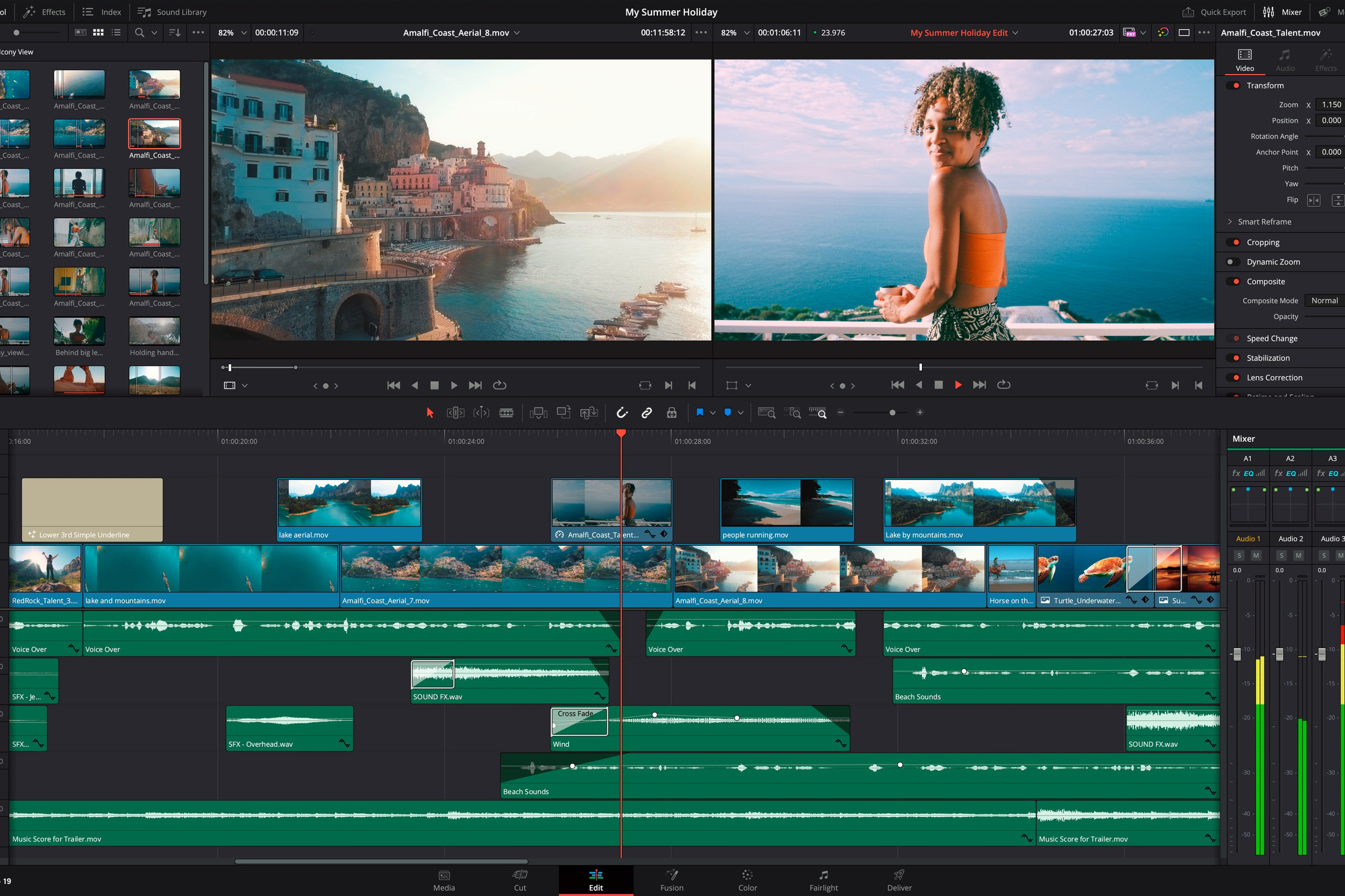This screenshot has height=896, width=1345.
Task: Open the Composite Mode Normal dropdown
Action: click(1323, 301)
